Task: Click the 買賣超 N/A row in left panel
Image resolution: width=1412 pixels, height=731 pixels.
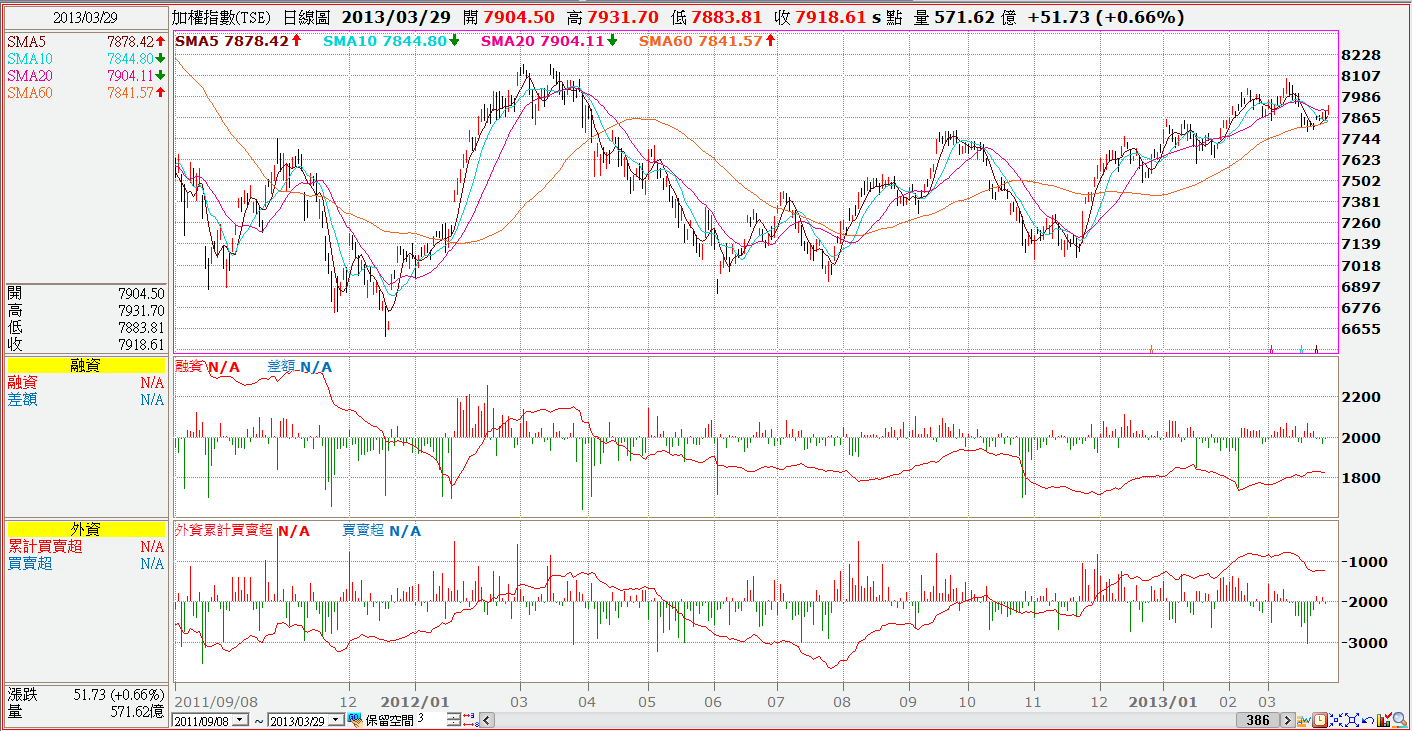Action: (85, 564)
